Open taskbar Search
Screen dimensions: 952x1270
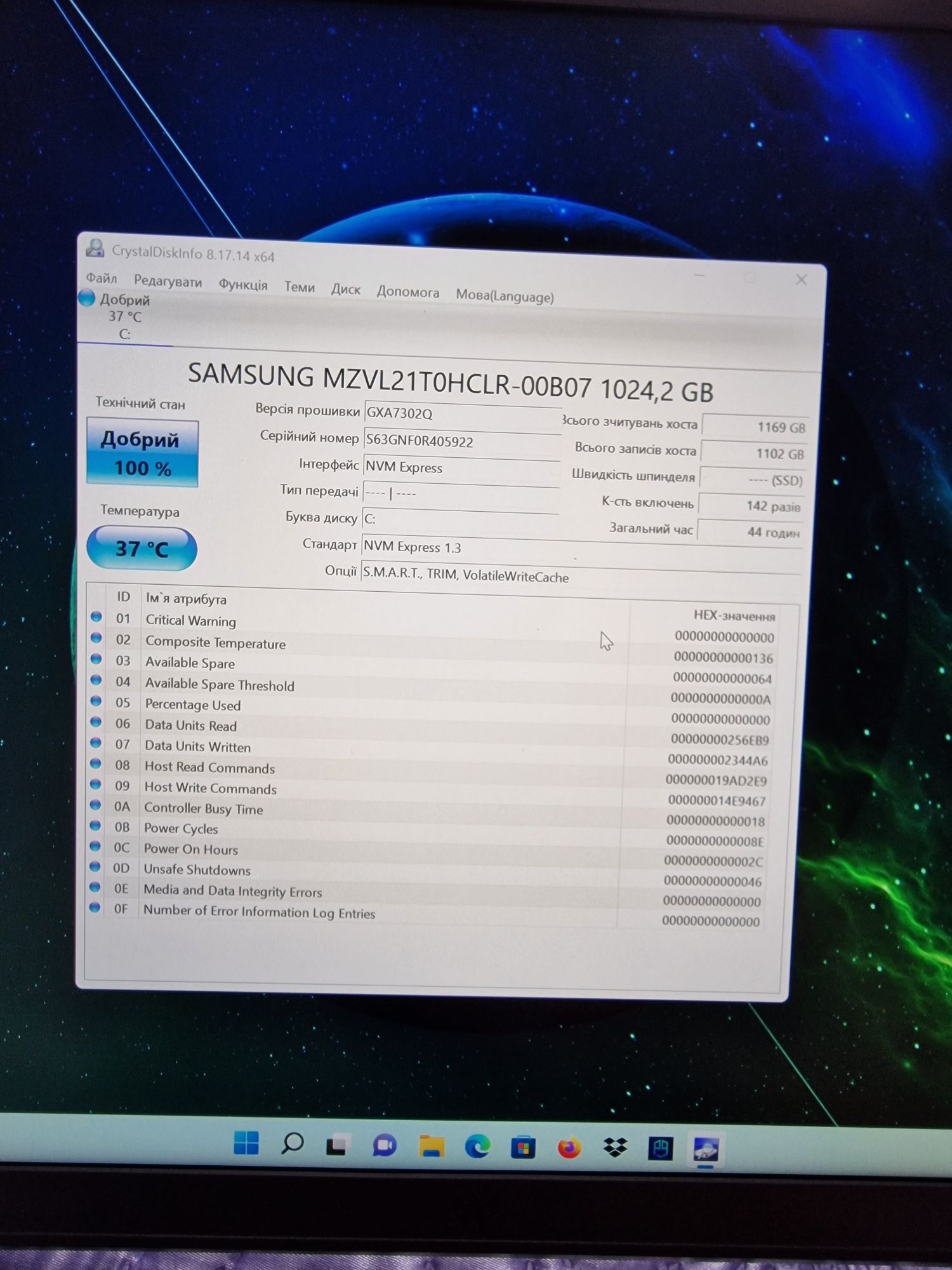[292, 1143]
